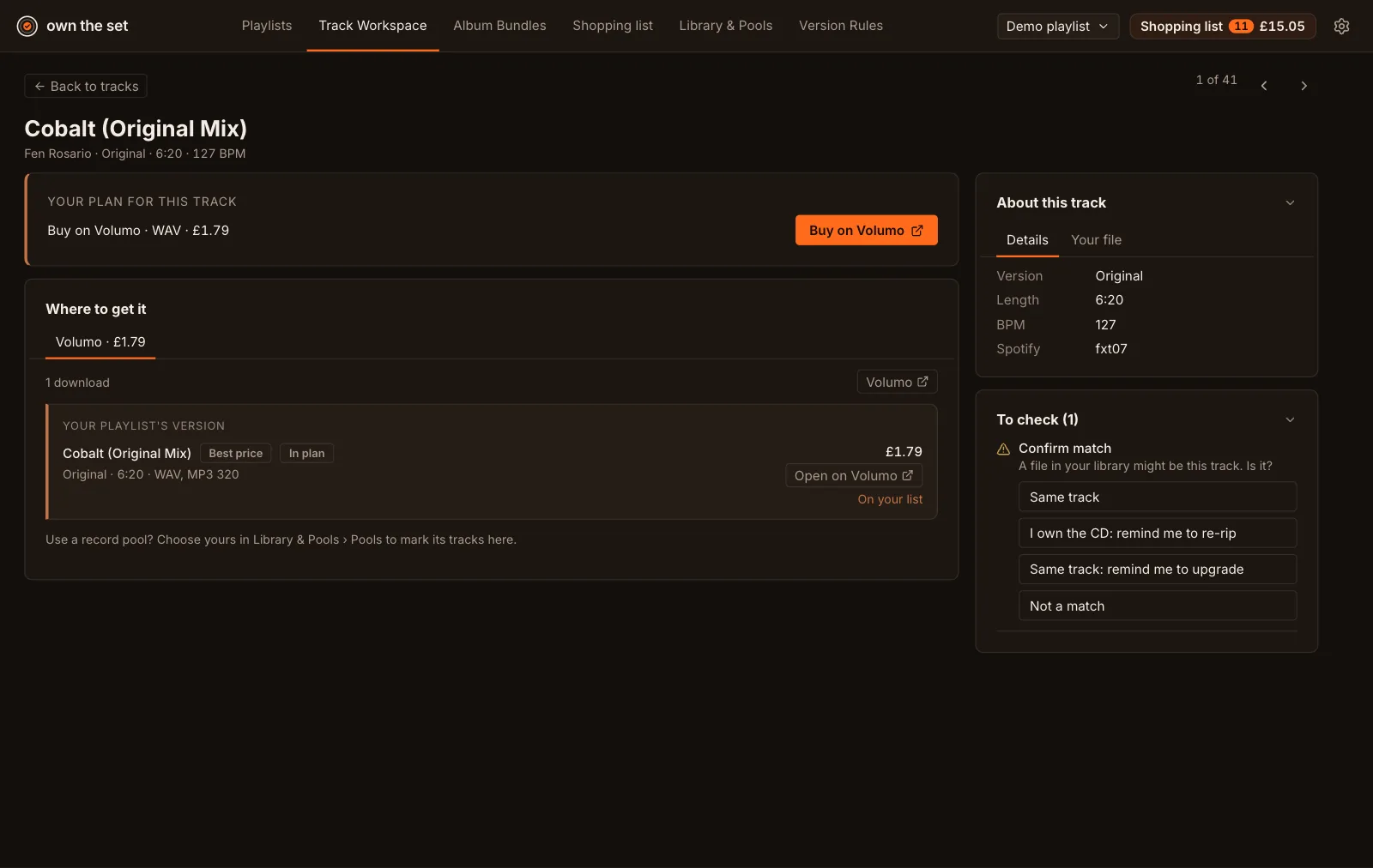
Task: Click the shopping list count badge 11
Action: [x=1241, y=26]
